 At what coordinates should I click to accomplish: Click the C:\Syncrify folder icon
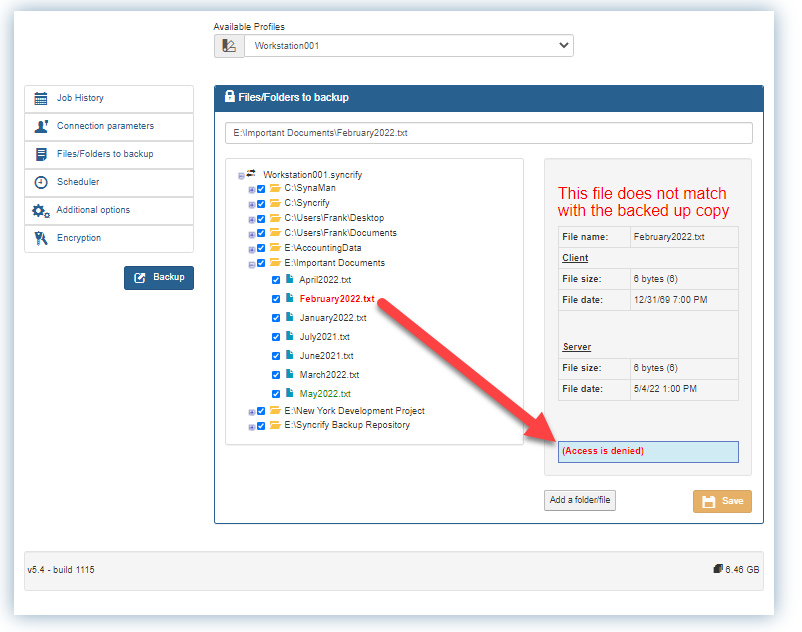click(275, 203)
